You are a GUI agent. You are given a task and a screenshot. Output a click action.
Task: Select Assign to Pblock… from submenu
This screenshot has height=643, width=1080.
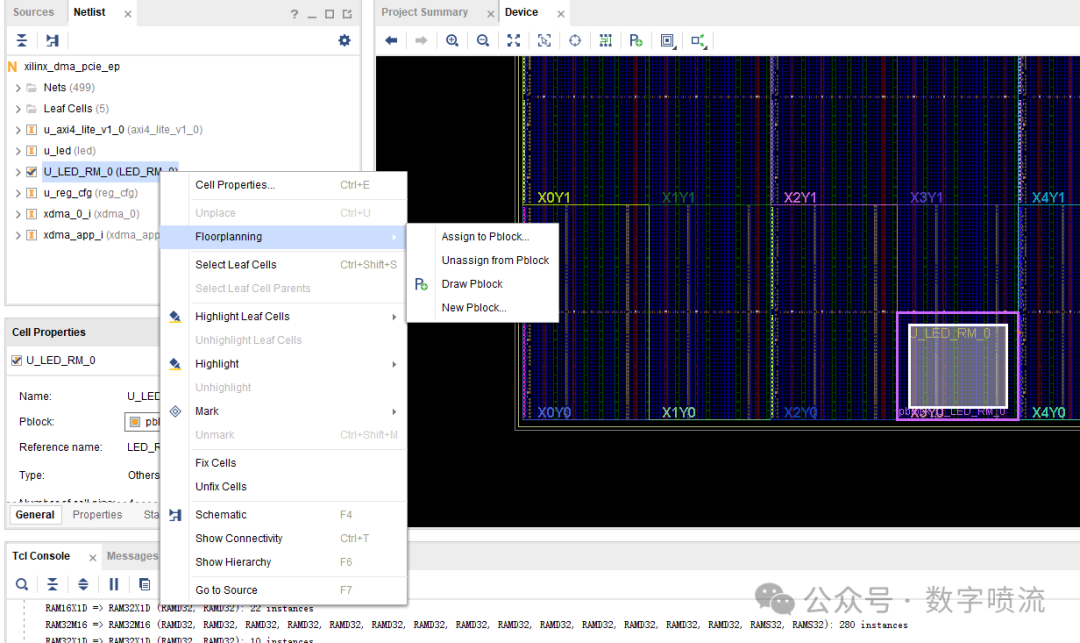(x=485, y=237)
